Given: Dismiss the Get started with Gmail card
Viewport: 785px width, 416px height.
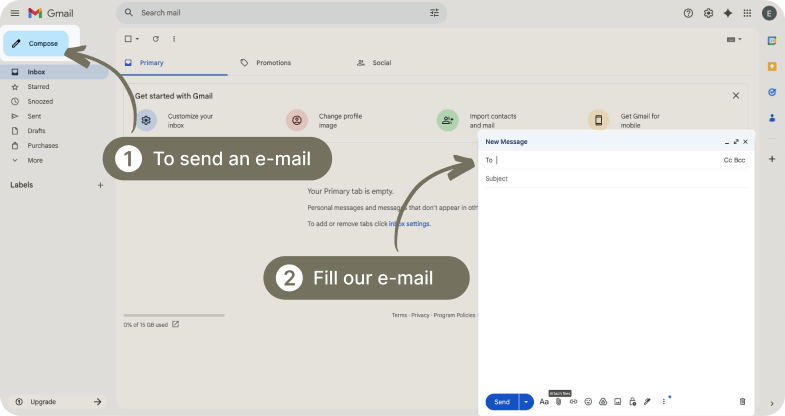Looking at the screenshot, I should (x=735, y=96).
